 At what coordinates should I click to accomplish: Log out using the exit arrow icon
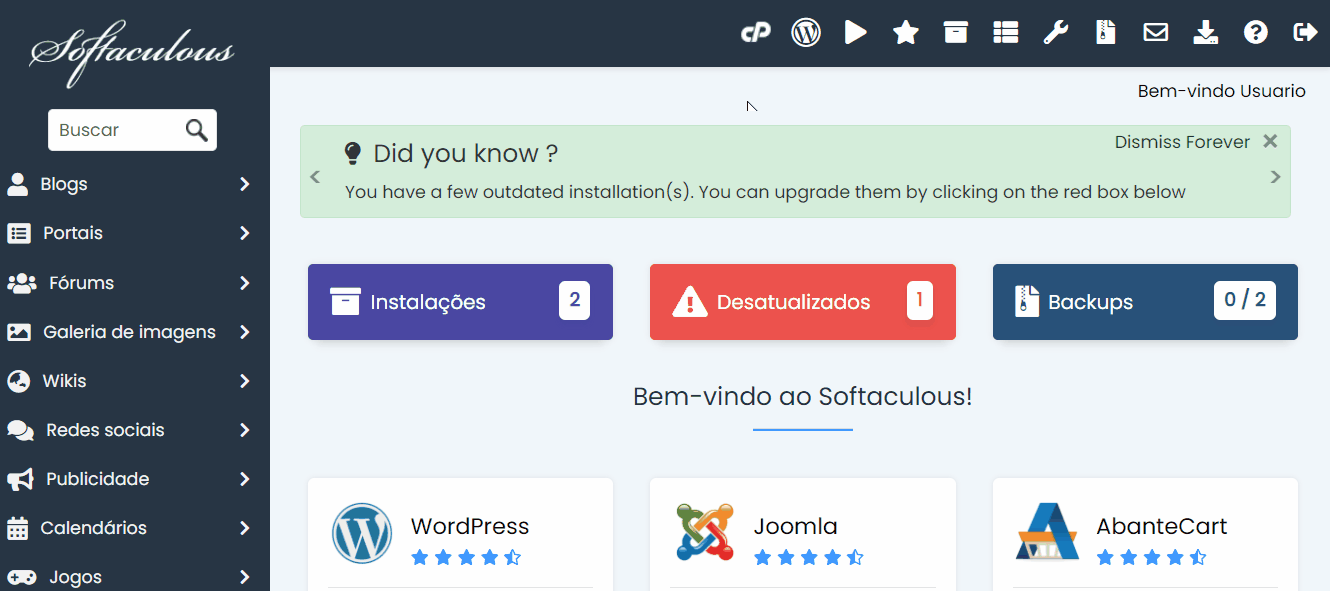point(1306,33)
